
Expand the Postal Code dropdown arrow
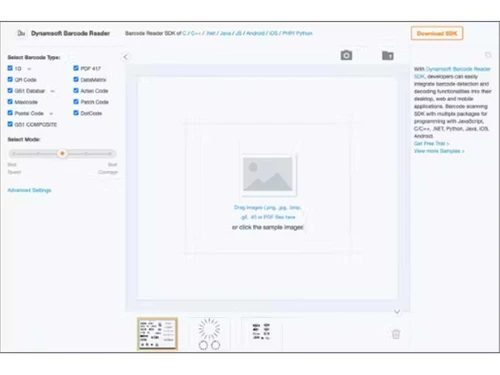tap(51, 114)
